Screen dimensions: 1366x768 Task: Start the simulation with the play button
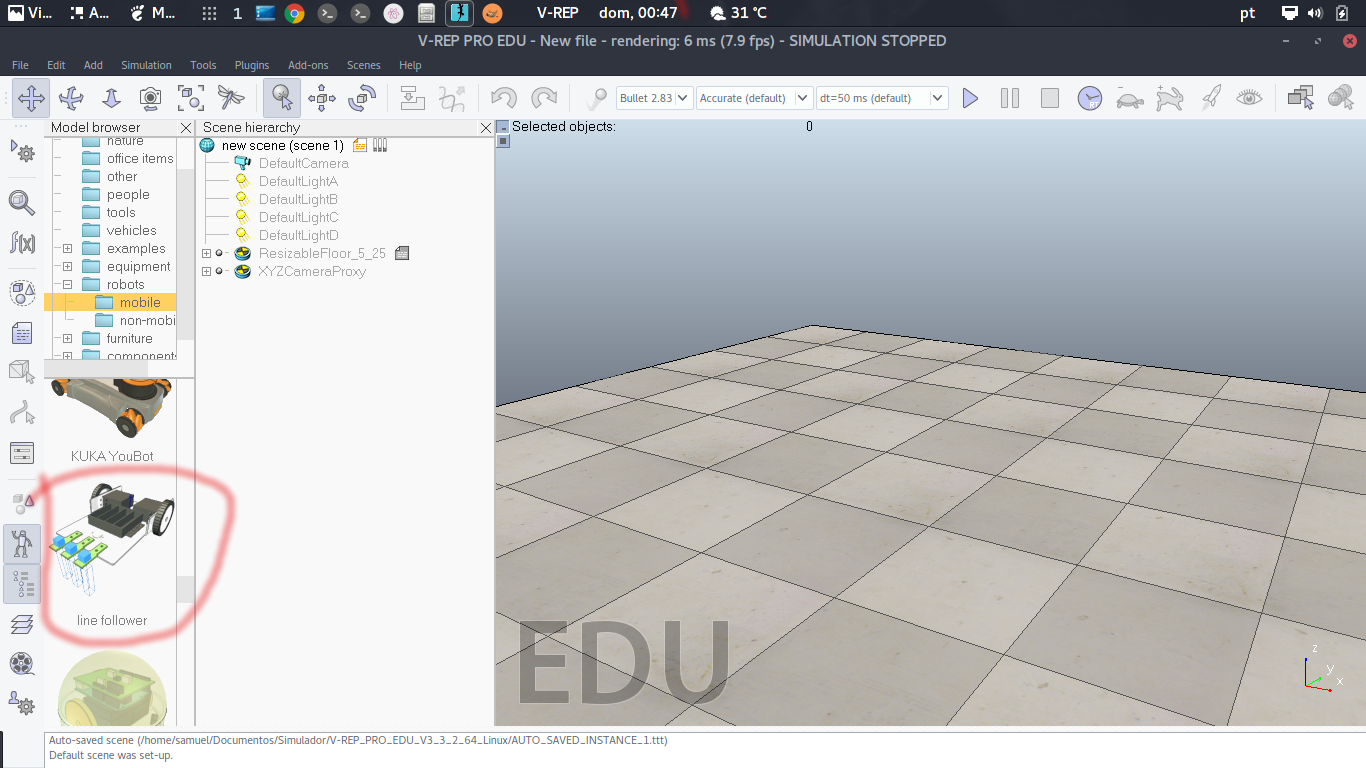click(x=970, y=98)
